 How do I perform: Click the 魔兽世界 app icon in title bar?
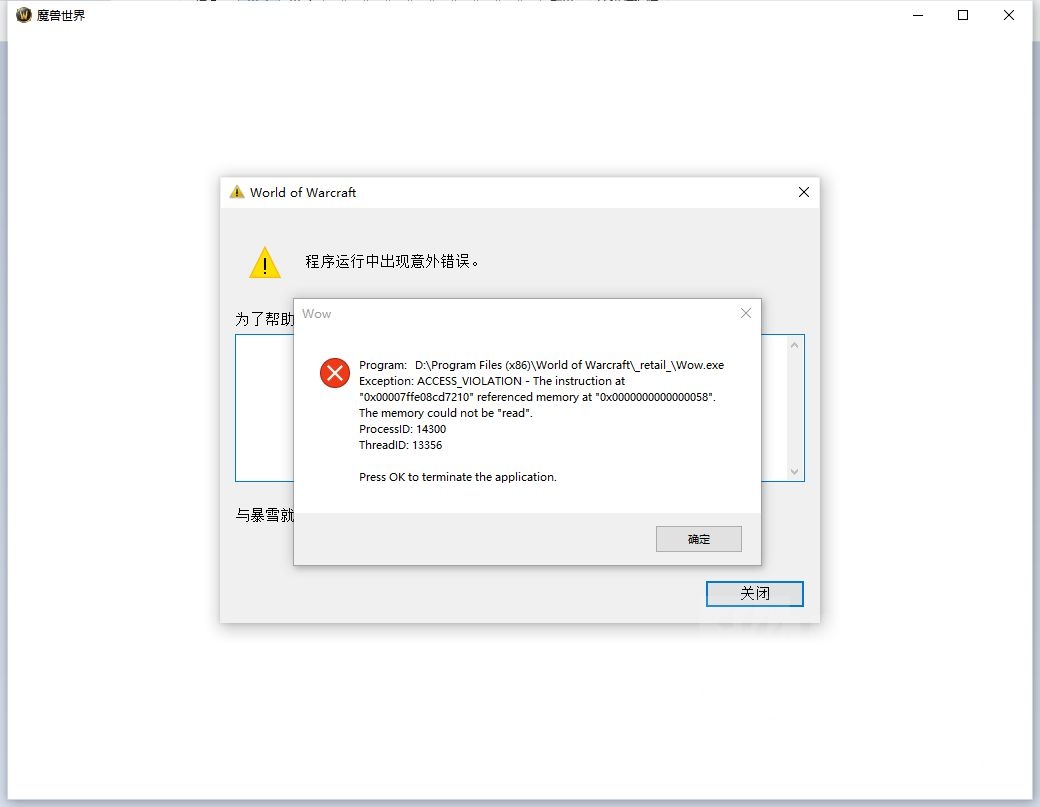click(x=23, y=15)
